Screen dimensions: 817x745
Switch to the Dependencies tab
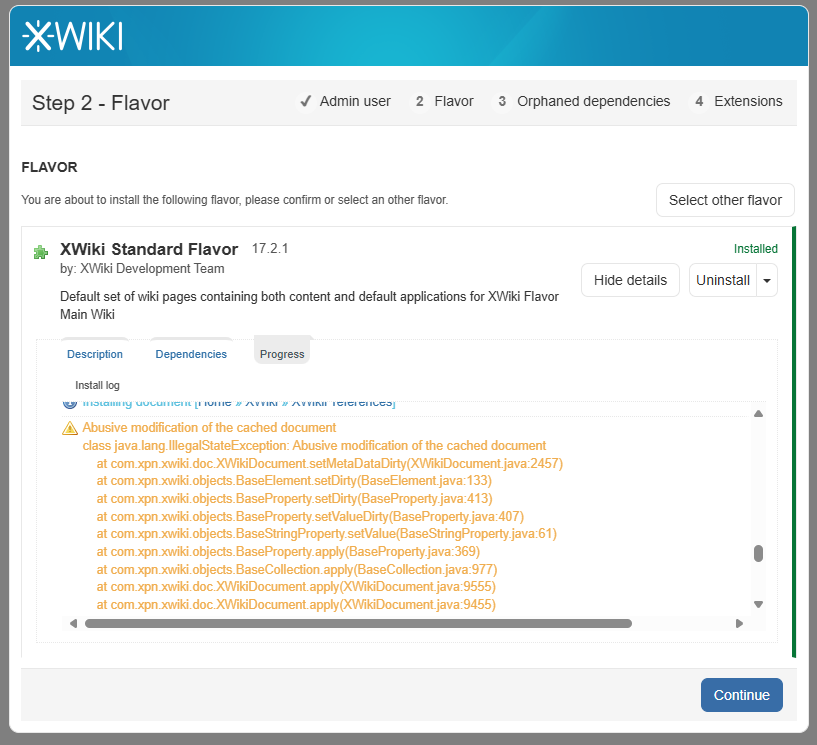pos(191,354)
